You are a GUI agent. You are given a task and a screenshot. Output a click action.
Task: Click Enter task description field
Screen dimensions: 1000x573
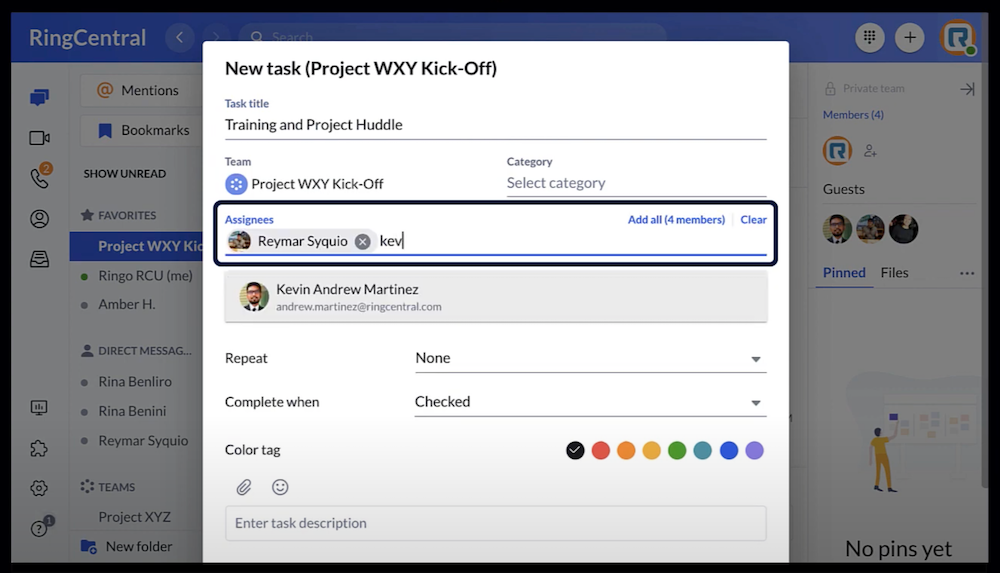496,523
